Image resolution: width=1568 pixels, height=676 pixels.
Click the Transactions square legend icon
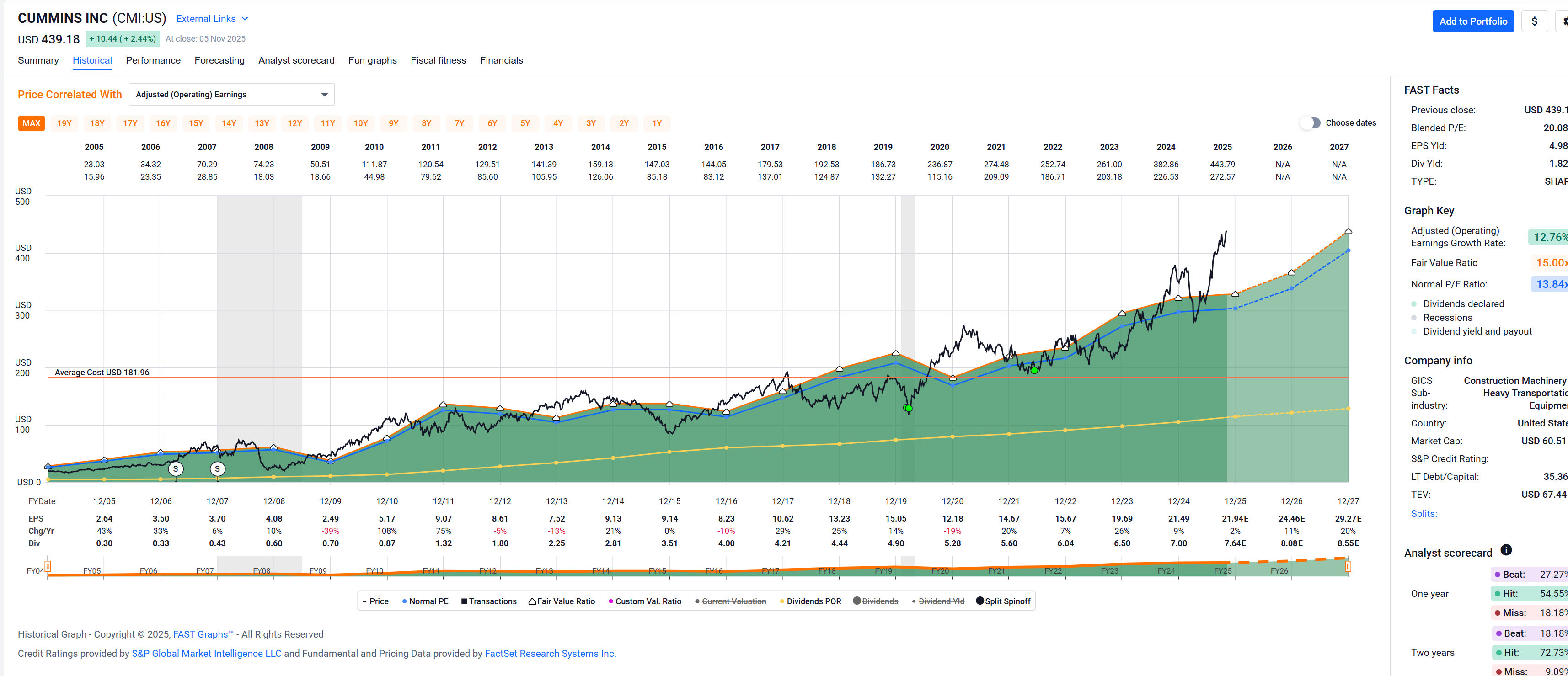pyautogui.click(x=464, y=601)
